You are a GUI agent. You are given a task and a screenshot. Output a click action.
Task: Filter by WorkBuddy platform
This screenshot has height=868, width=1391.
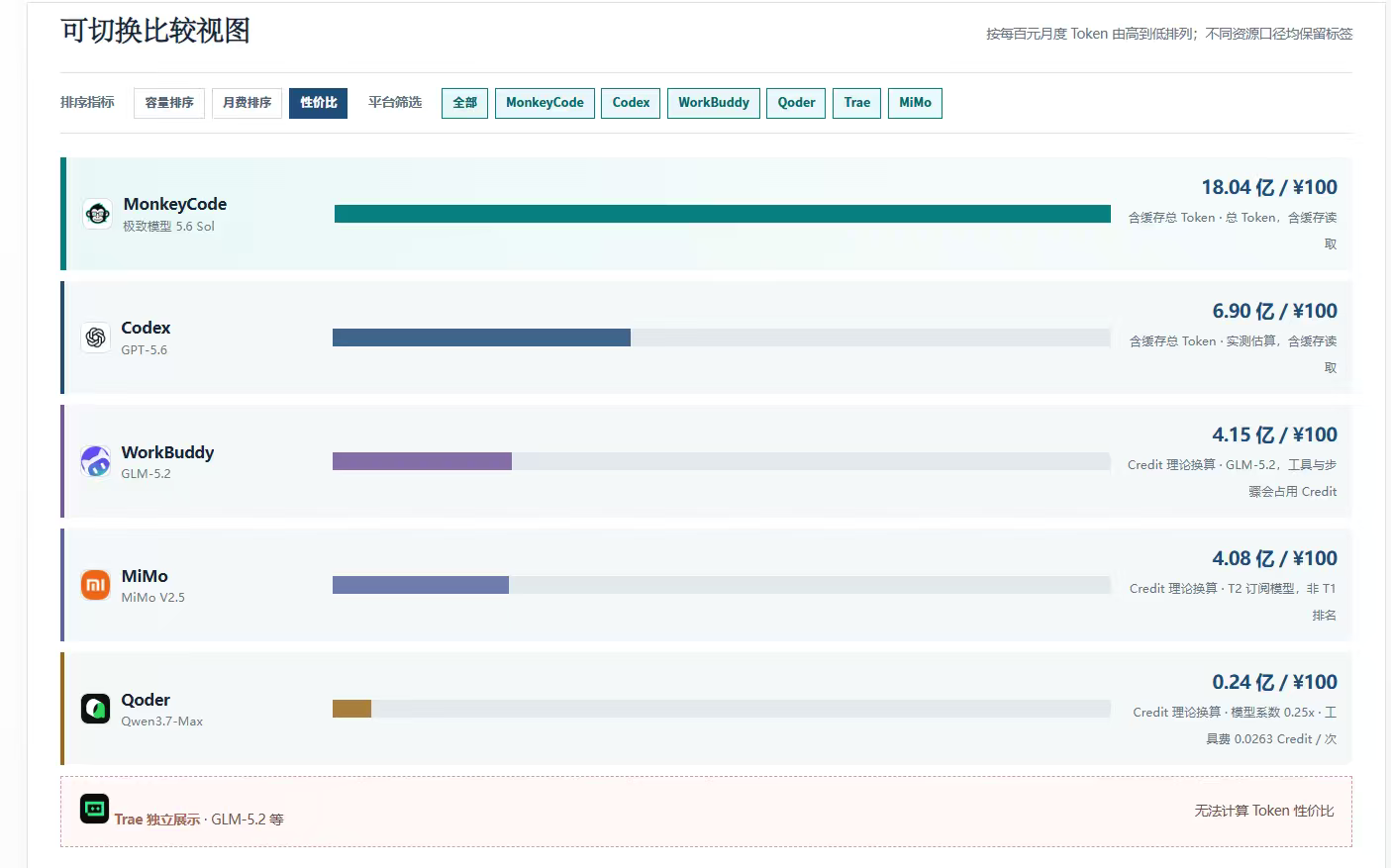(714, 103)
